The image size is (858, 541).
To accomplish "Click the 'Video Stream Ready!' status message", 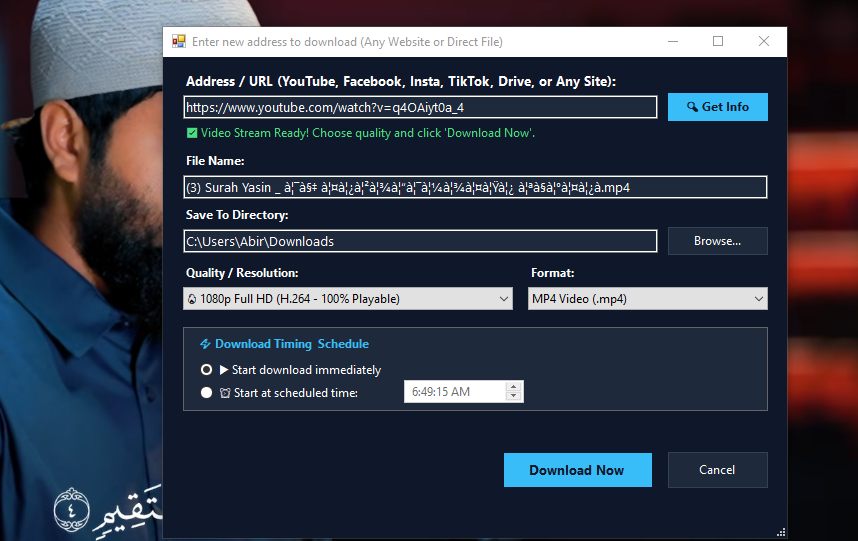I will tap(368, 133).
